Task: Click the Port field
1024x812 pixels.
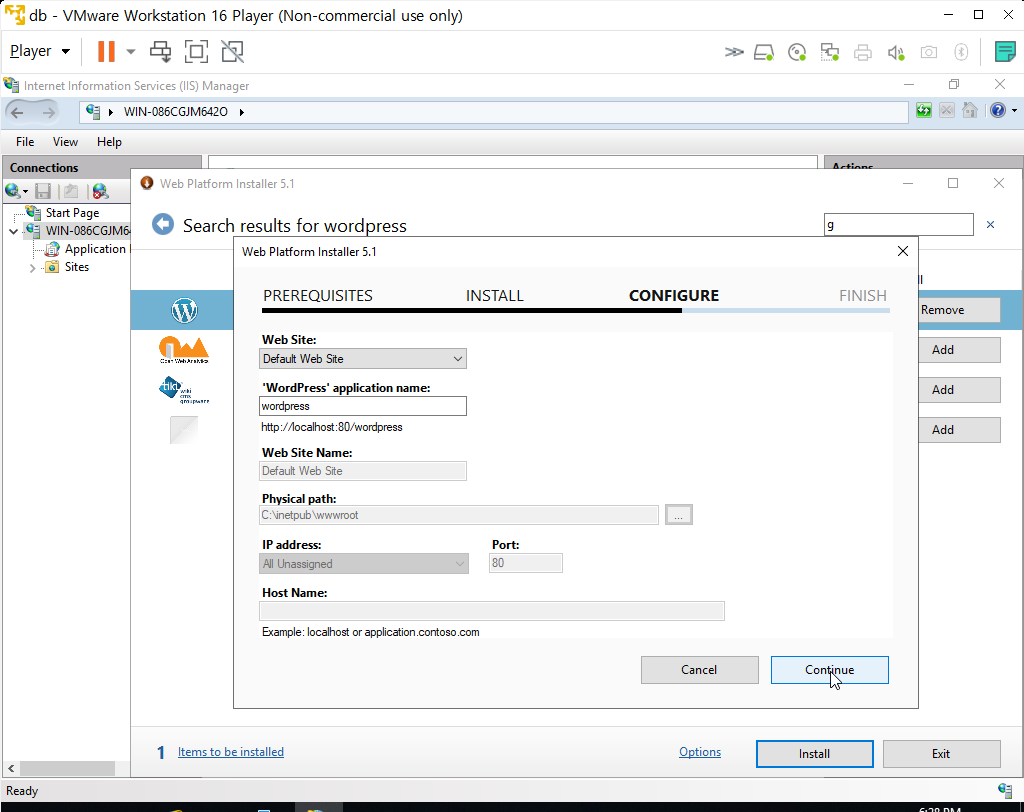Action: coord(526,563)
